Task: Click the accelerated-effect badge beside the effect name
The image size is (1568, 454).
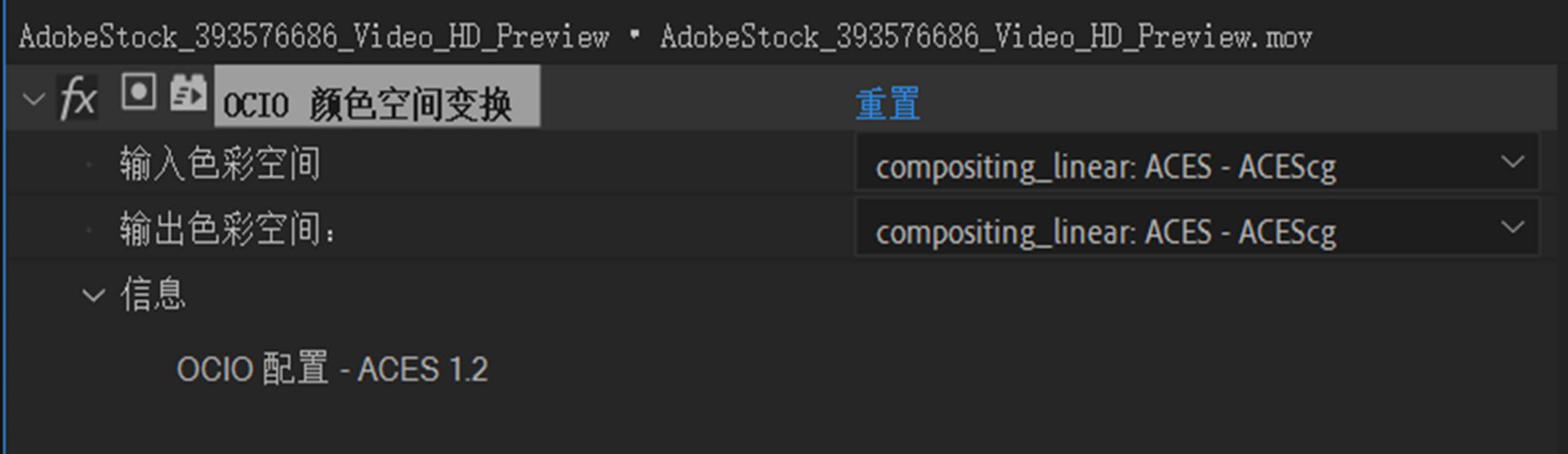Action: coord(188,92)
